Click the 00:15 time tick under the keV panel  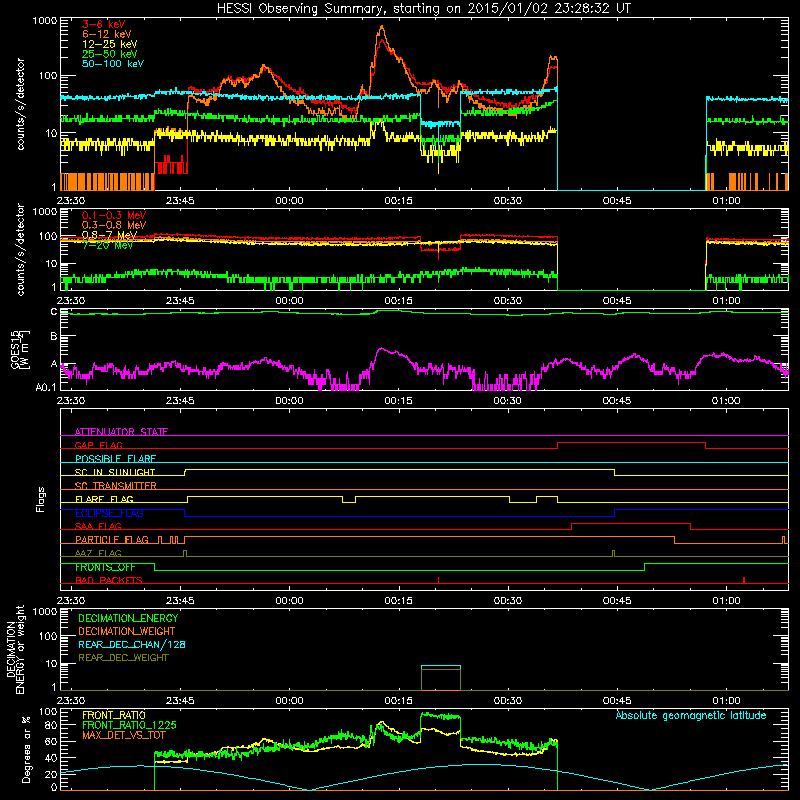point(398,201)
